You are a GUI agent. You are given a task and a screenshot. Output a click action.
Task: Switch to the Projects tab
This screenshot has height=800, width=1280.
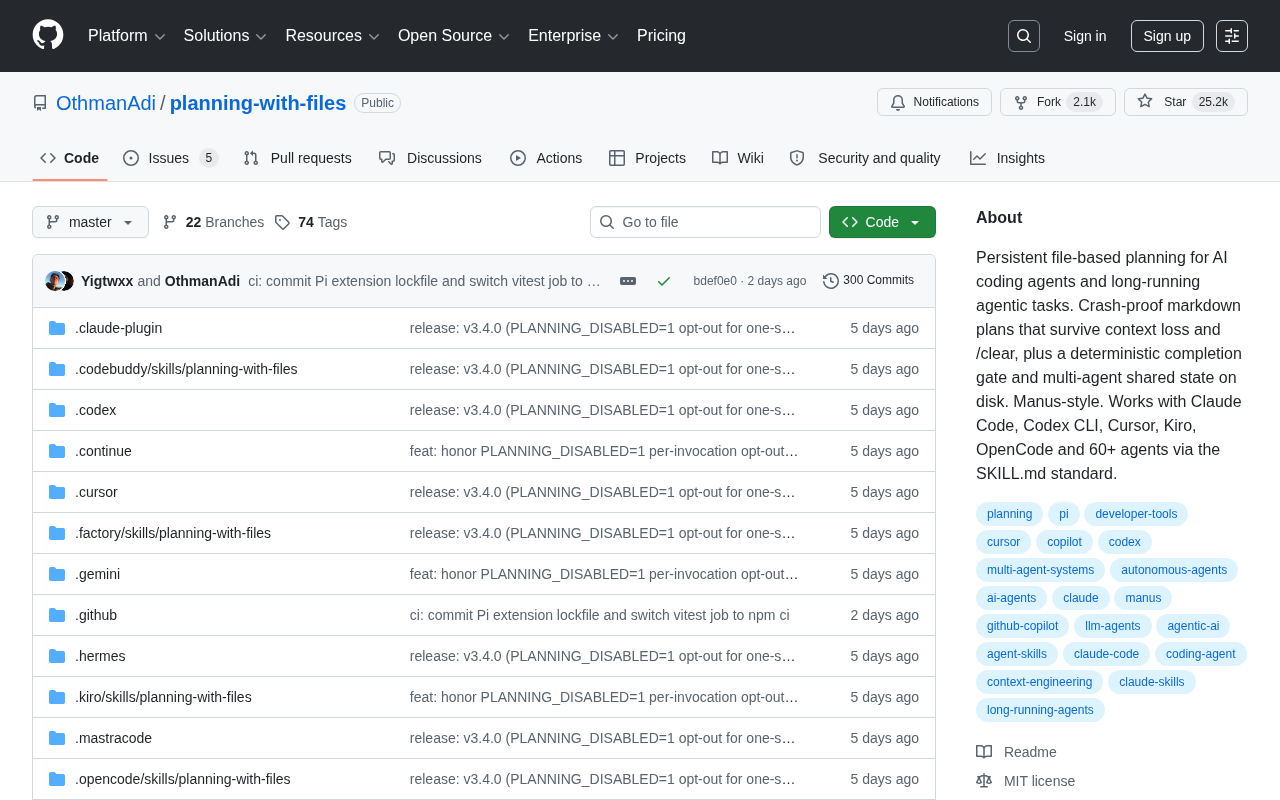(647, 158)
